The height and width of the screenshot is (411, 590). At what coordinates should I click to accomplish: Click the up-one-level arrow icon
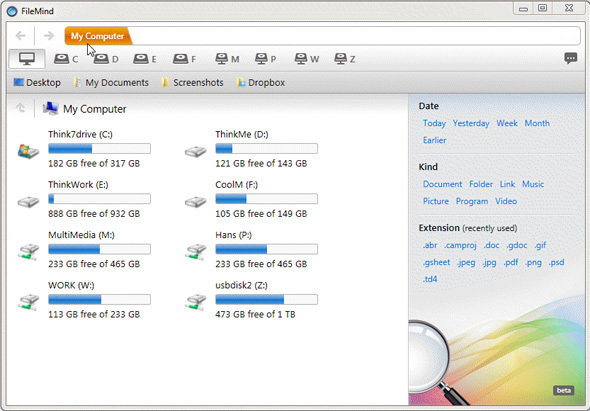[x=20, y=108]
